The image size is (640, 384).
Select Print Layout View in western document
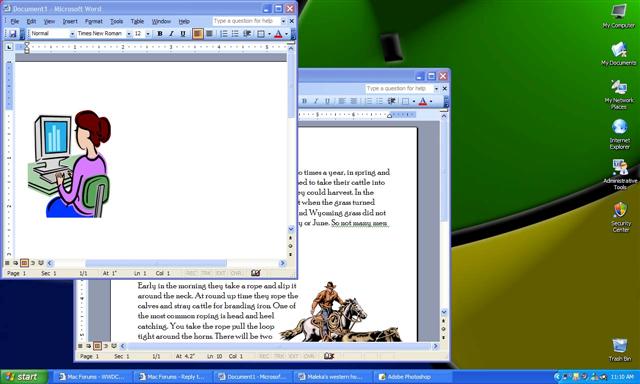[97, 346]
